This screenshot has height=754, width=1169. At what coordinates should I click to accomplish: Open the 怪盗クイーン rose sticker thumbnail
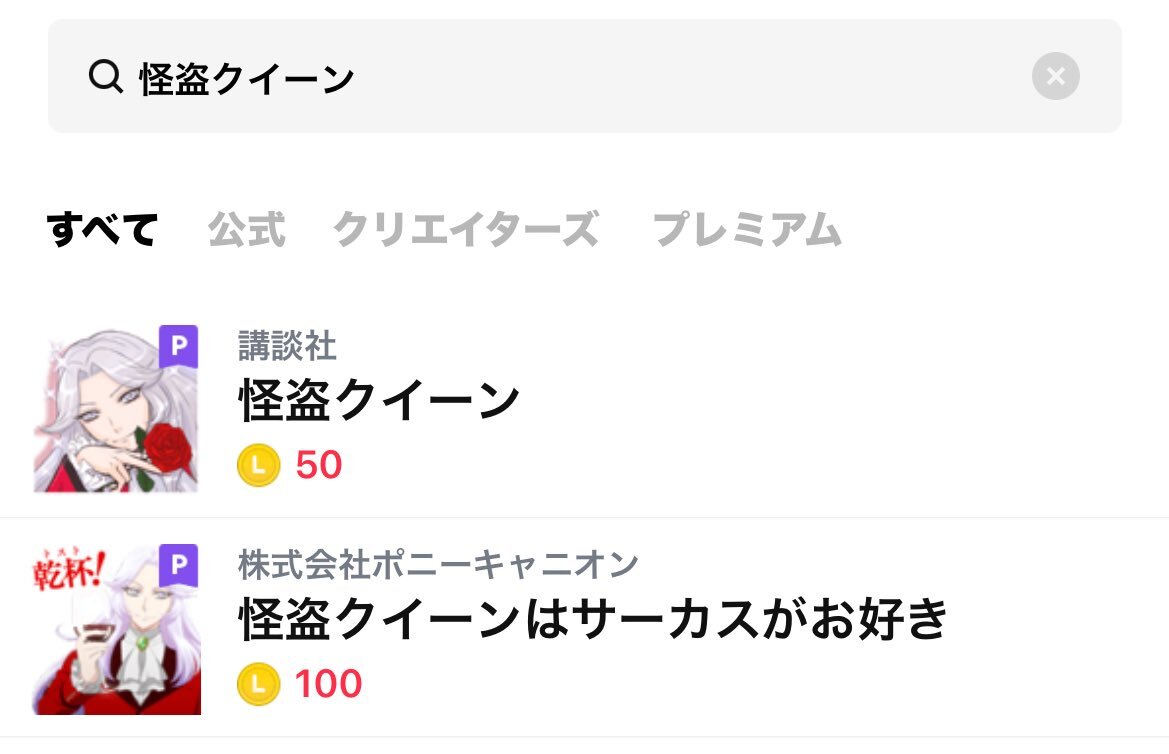[x=116, y=409]
